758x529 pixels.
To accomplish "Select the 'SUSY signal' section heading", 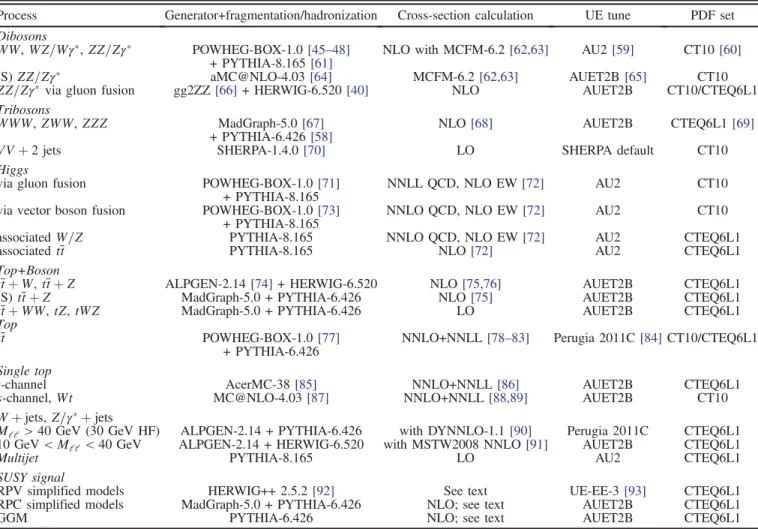I will tap(32, 477).
